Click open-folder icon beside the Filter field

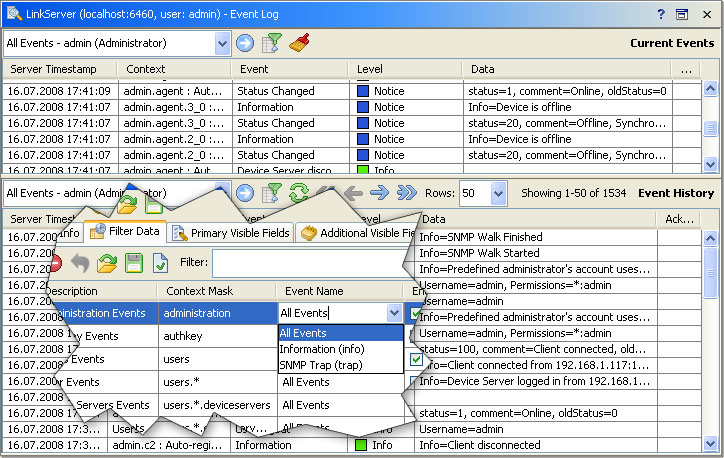coord(107,263)
